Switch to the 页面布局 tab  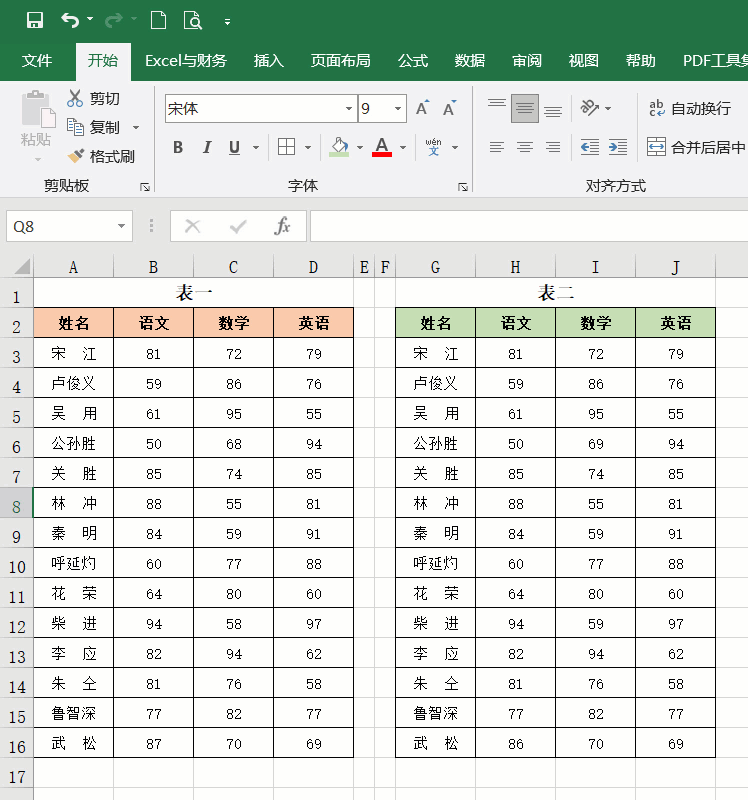point(340,61)
